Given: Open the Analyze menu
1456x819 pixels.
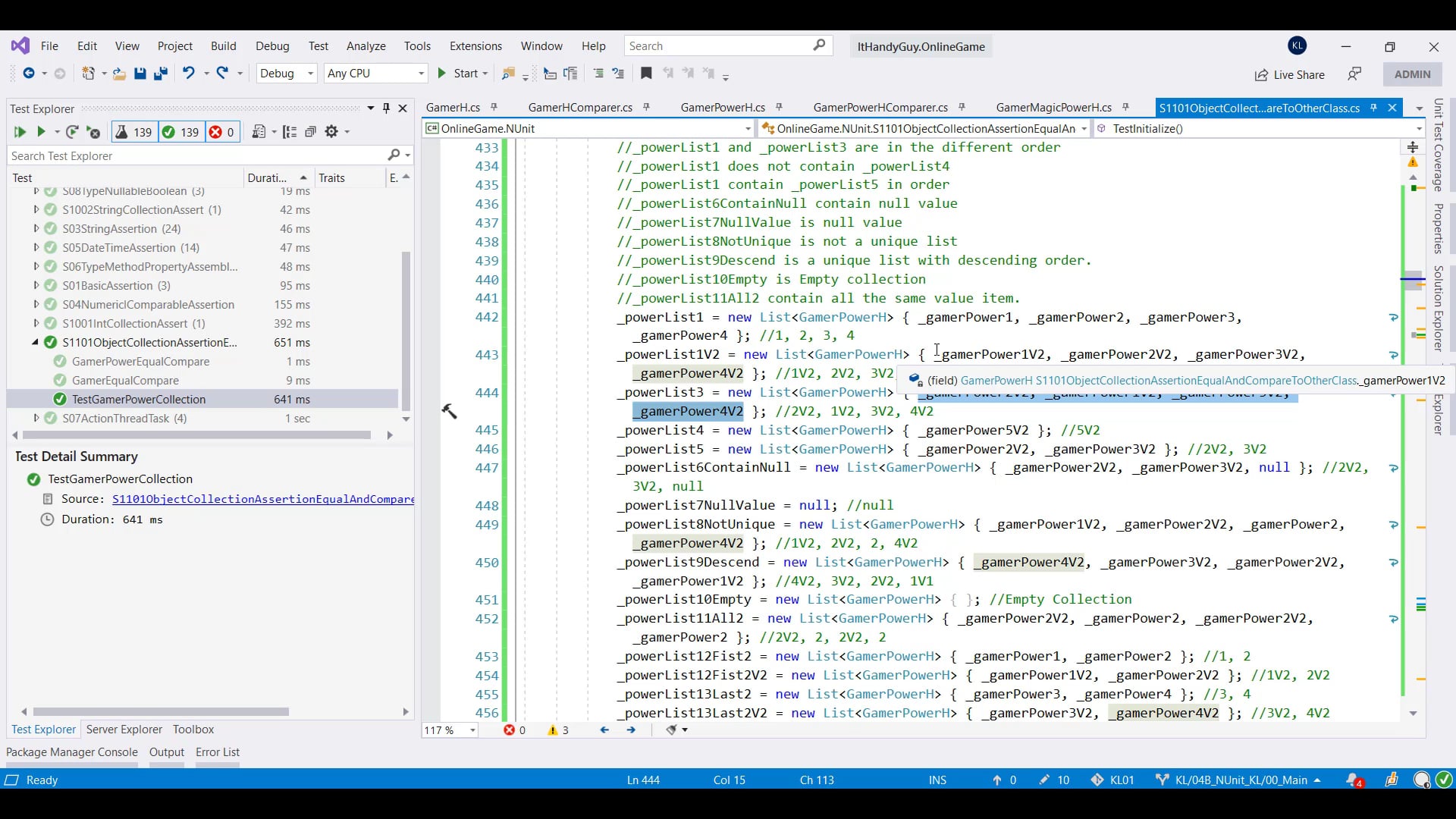Looking at the screenshot, I should (366, 46).
